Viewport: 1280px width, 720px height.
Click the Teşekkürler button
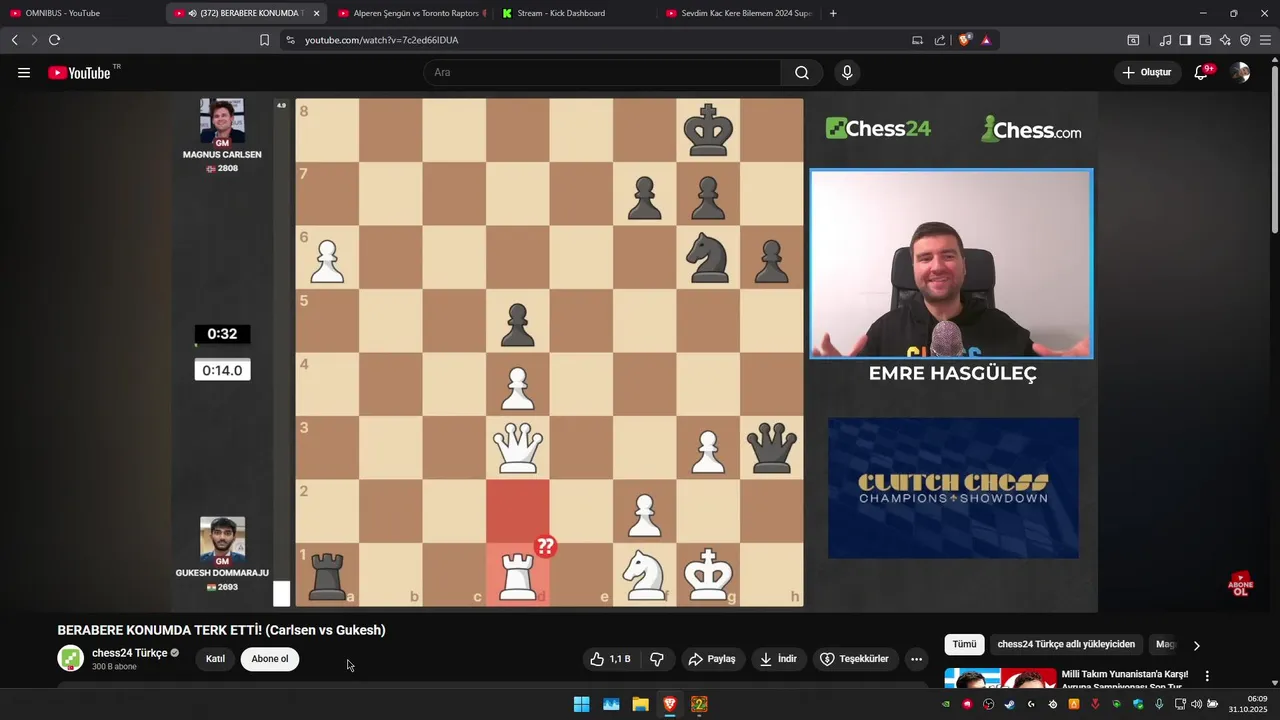click(x=854, y=659)
